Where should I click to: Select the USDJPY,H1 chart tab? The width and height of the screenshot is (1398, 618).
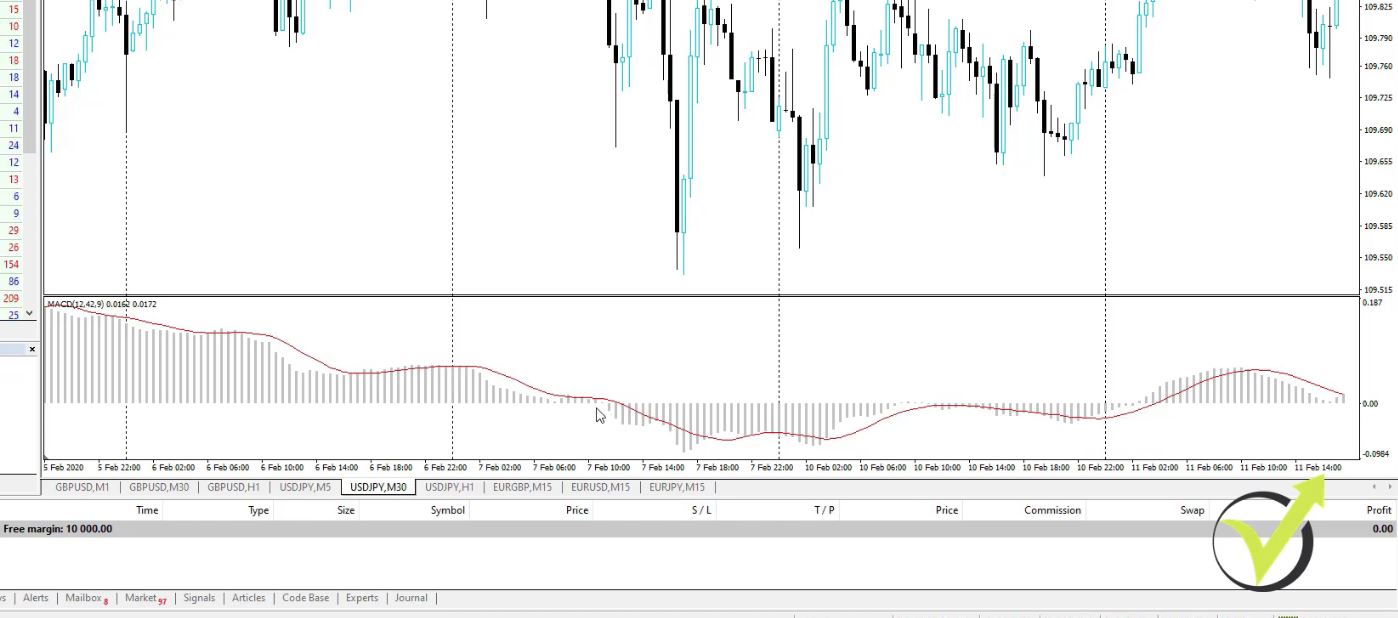[449, 487]
